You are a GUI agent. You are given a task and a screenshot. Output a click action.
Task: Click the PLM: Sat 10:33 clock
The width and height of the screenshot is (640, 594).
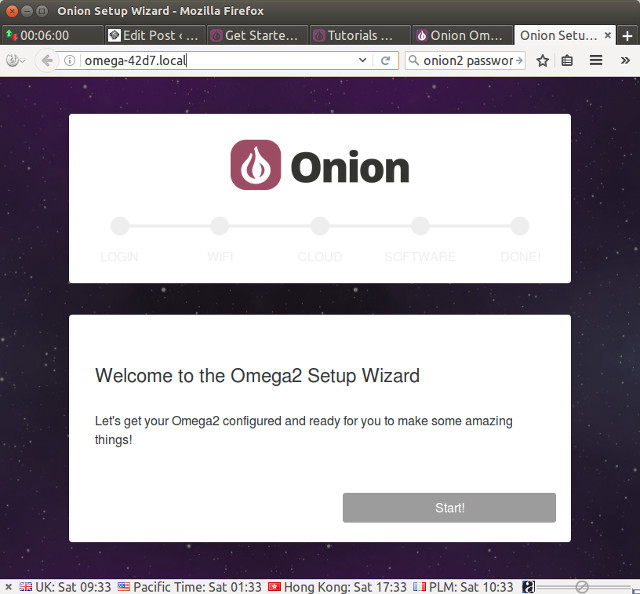(x=463, y=587)
